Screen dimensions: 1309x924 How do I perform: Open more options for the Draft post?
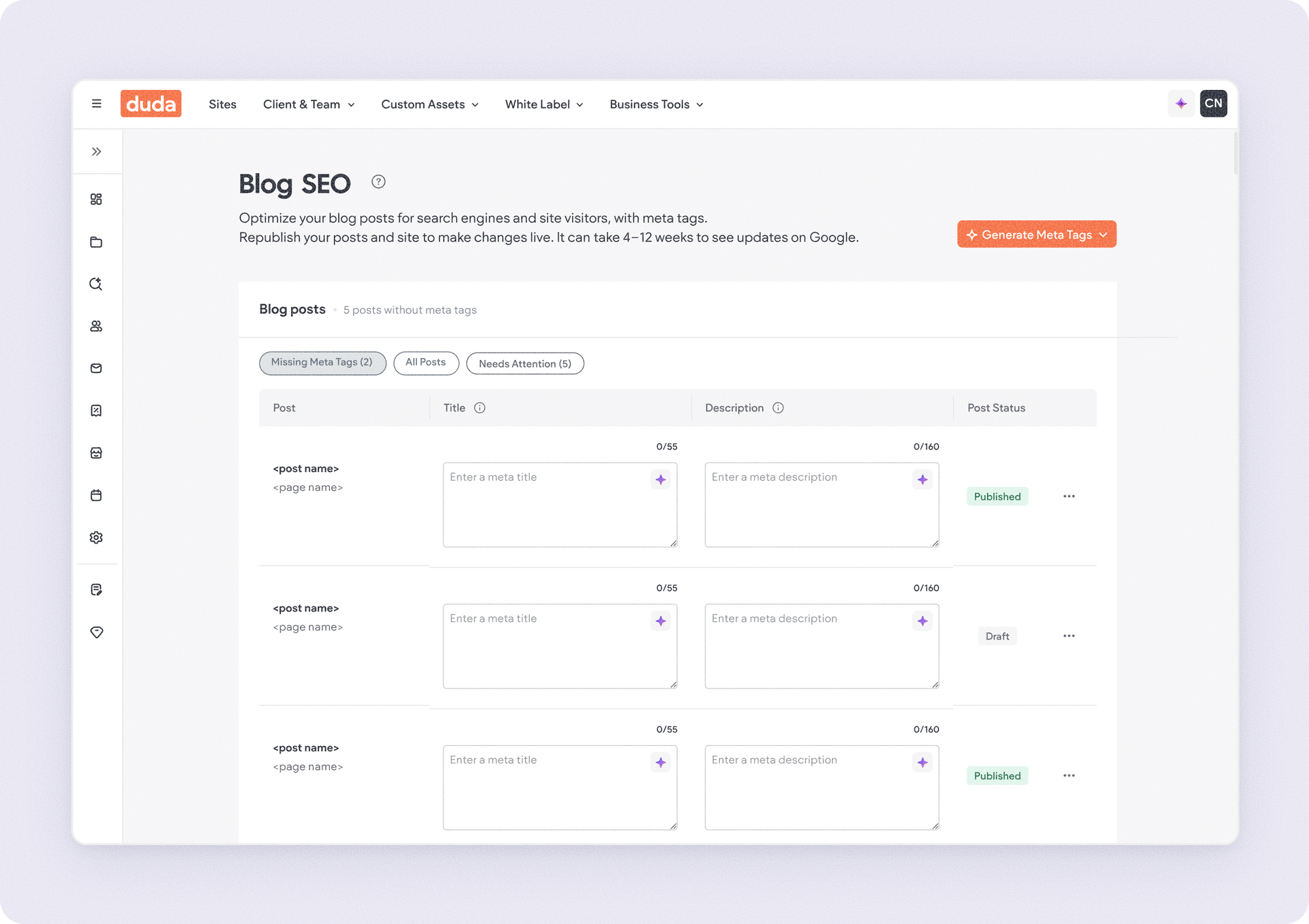point(1068,636)
